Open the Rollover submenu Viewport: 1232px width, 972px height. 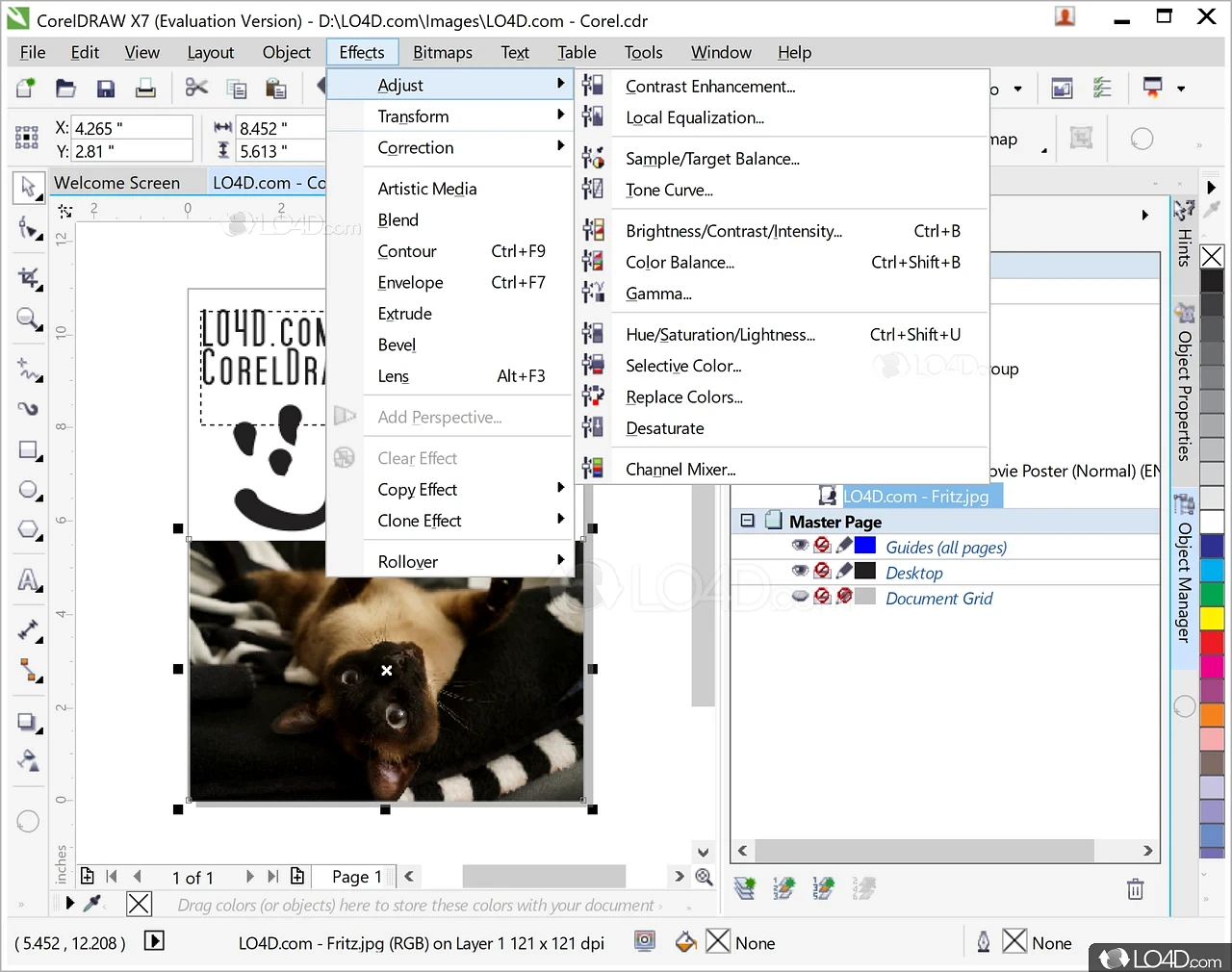[407, 561]
